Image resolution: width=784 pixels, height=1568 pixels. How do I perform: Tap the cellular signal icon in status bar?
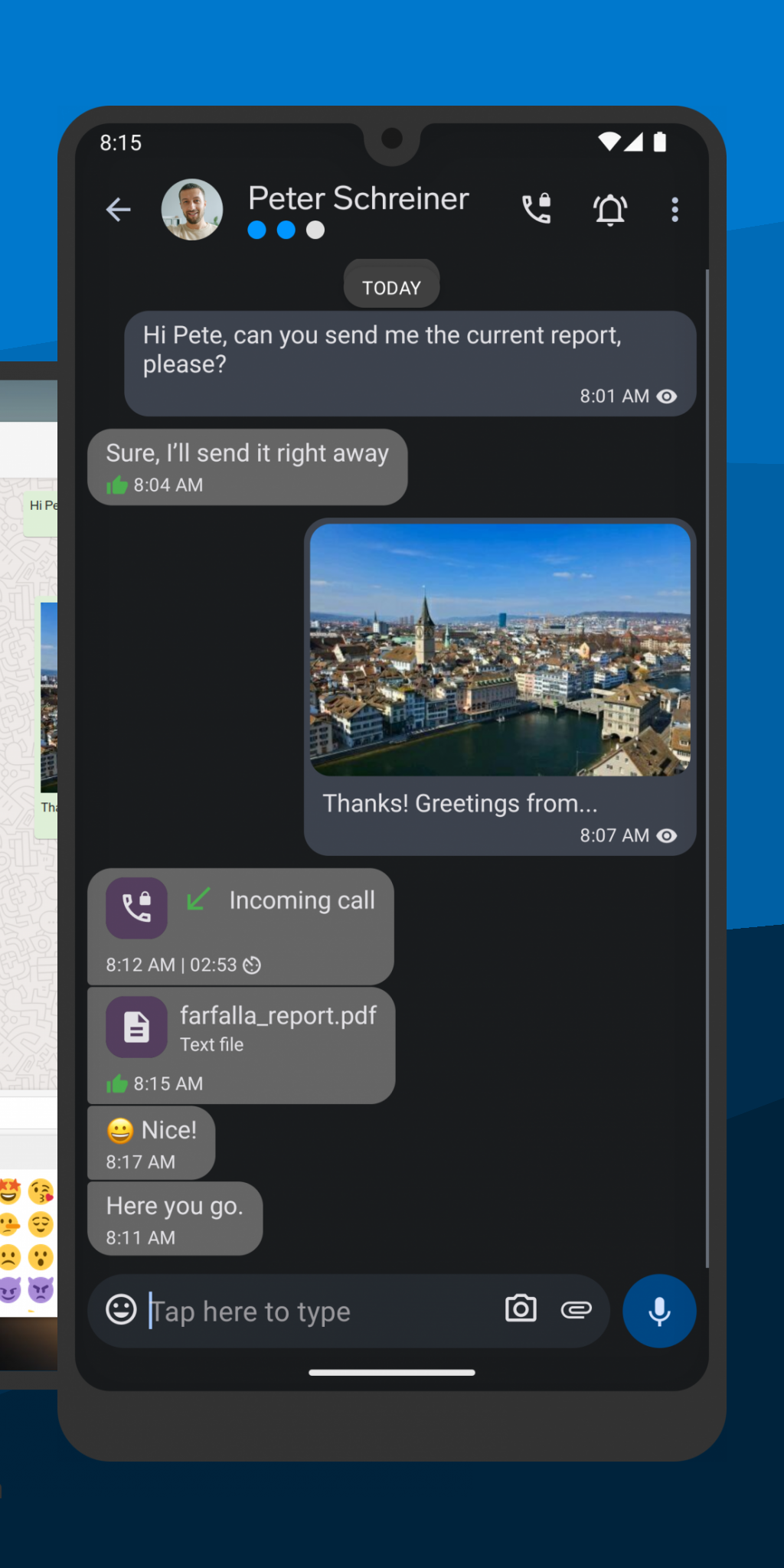pyautogui.click(x=633, y=142)
